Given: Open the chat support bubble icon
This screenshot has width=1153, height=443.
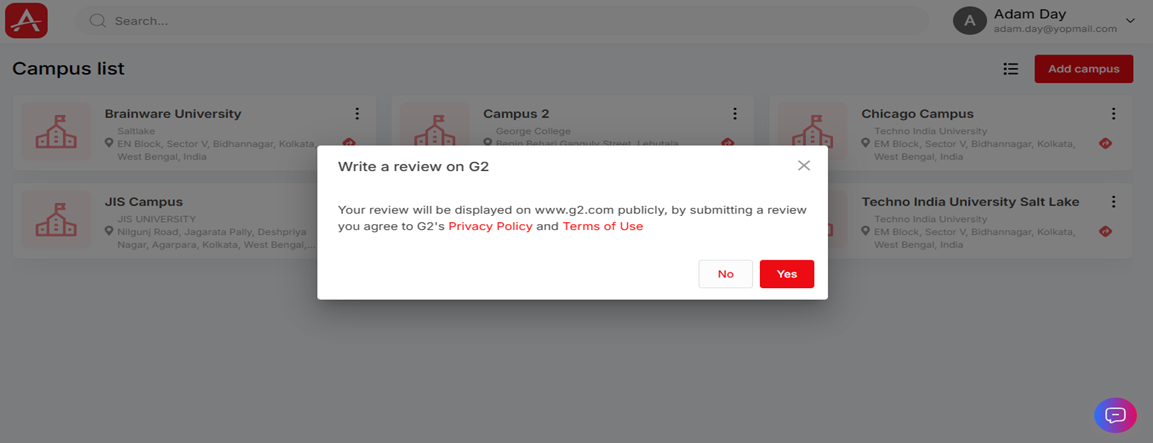Looking at the screenshot, I should pyautogui.click(x=1115, y=415).
